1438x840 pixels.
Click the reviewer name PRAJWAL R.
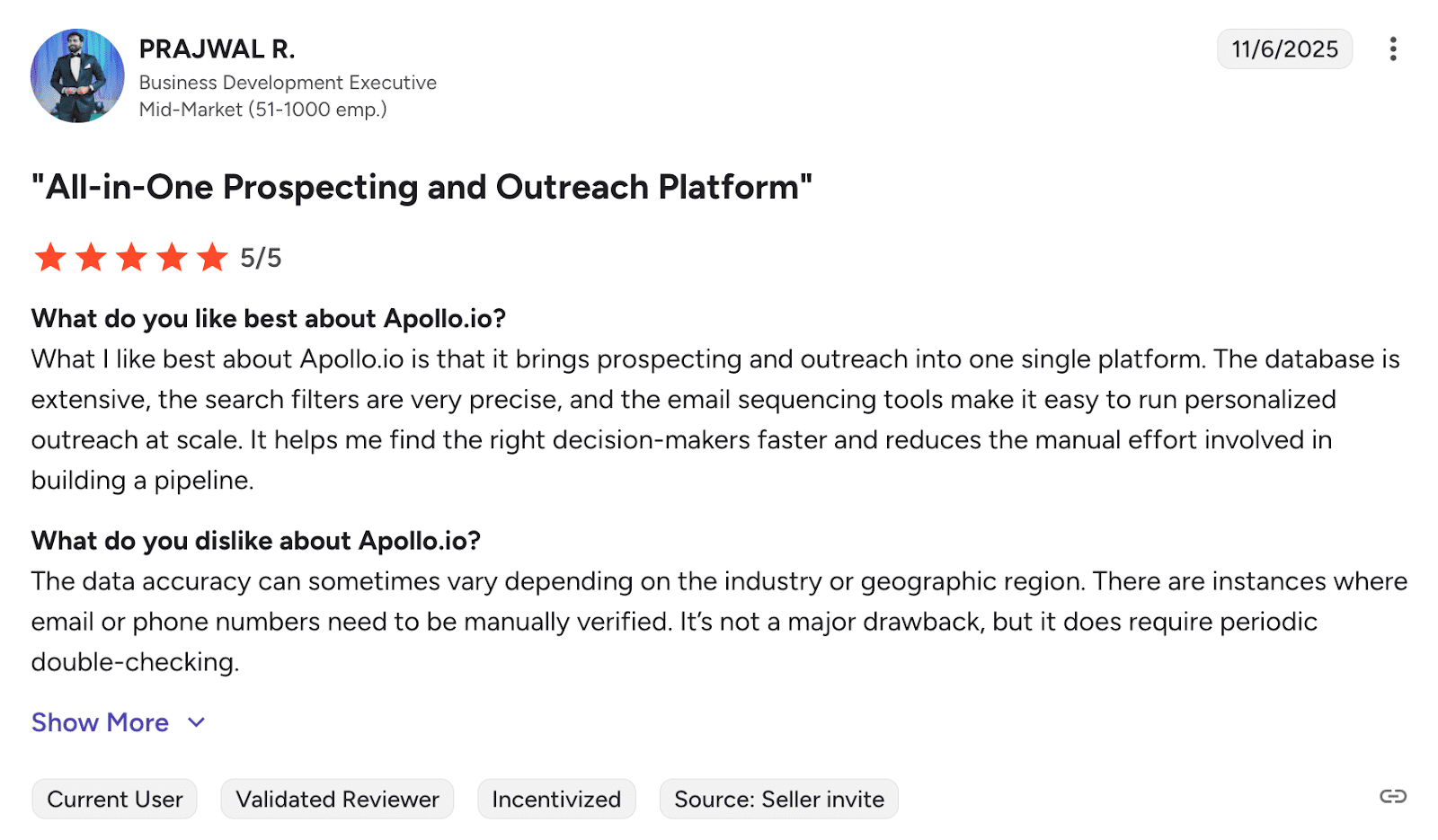pyautogui.click(x=217, y=49)
